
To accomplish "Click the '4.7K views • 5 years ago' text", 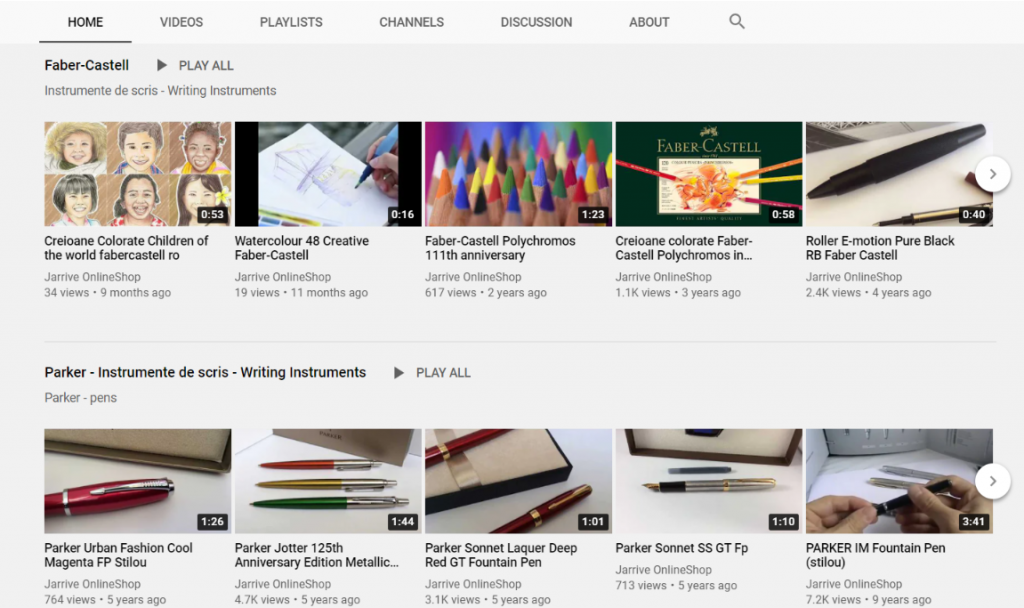I will (x=297, y=600).
